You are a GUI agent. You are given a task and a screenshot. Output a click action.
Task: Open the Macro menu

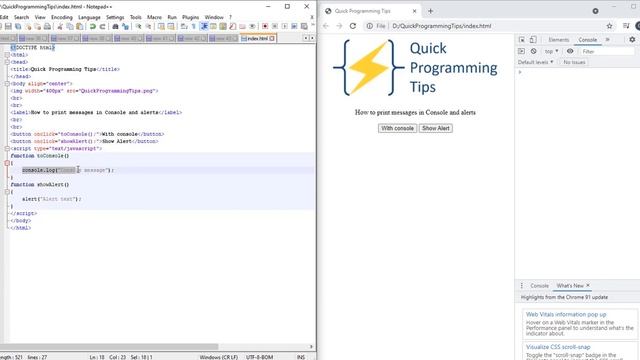(154, 17)
